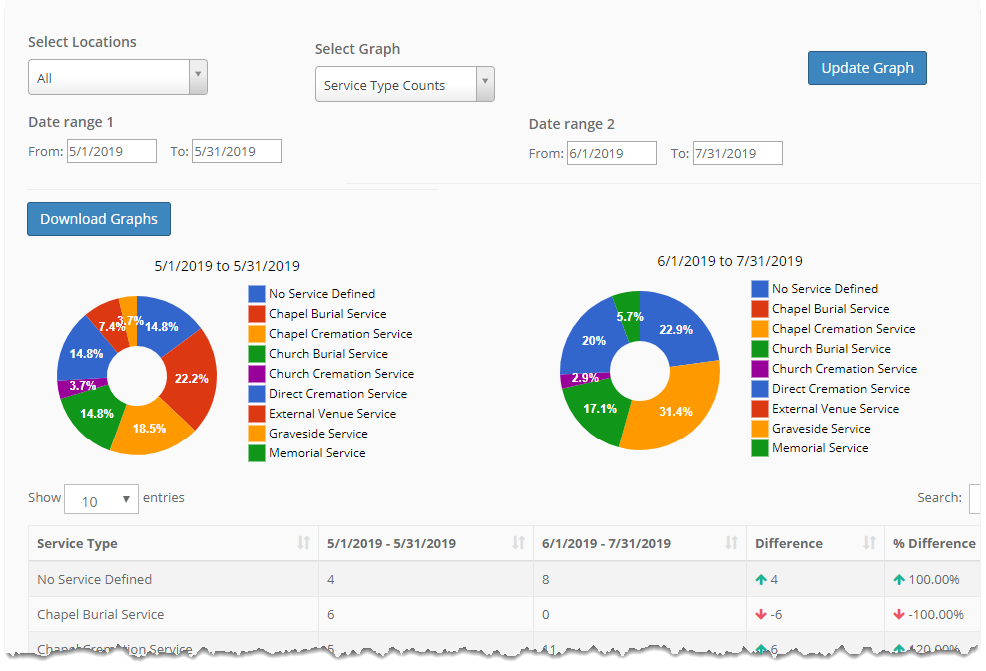This screenshot has width=986, height=671.
Task: Sort by 6/1/2019 - 7/31/2019 column
Action: coord(639,543)
